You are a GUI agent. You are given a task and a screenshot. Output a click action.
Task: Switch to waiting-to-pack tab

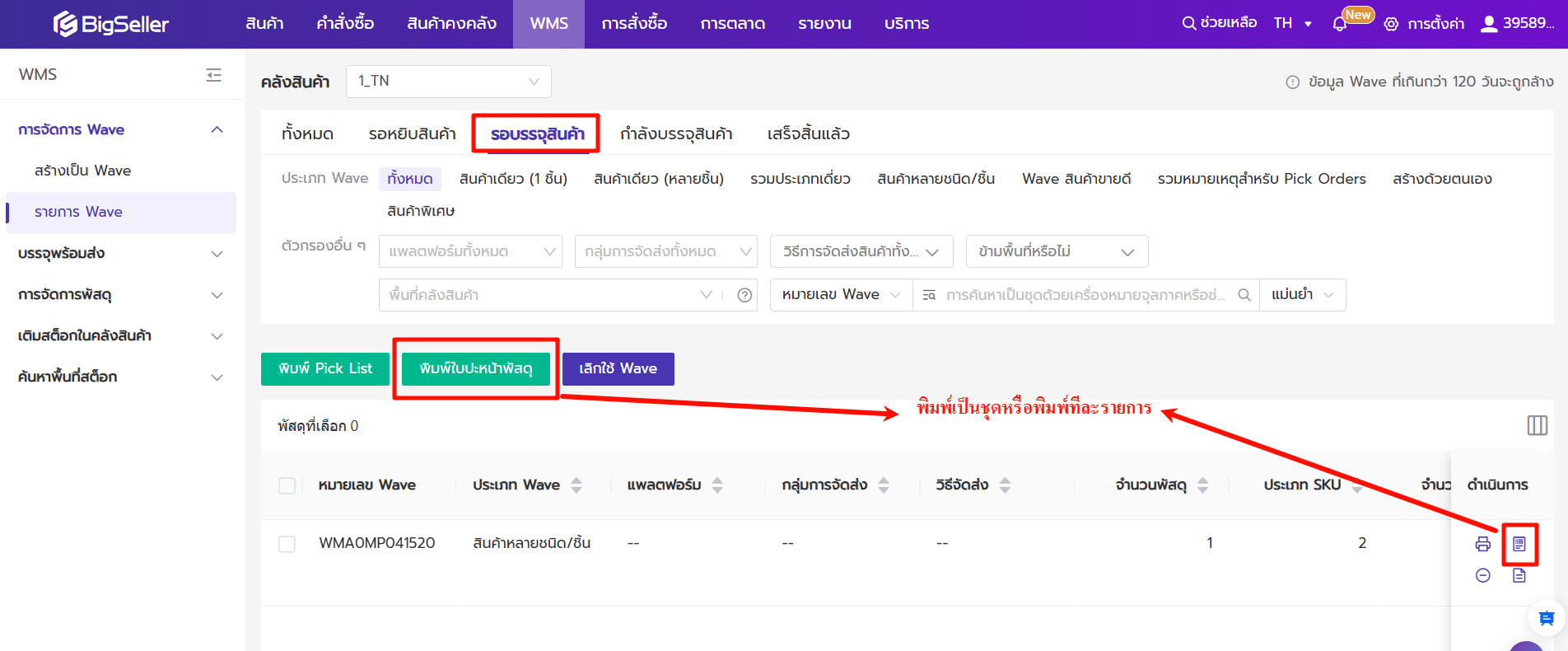click(x=537, y=133)
